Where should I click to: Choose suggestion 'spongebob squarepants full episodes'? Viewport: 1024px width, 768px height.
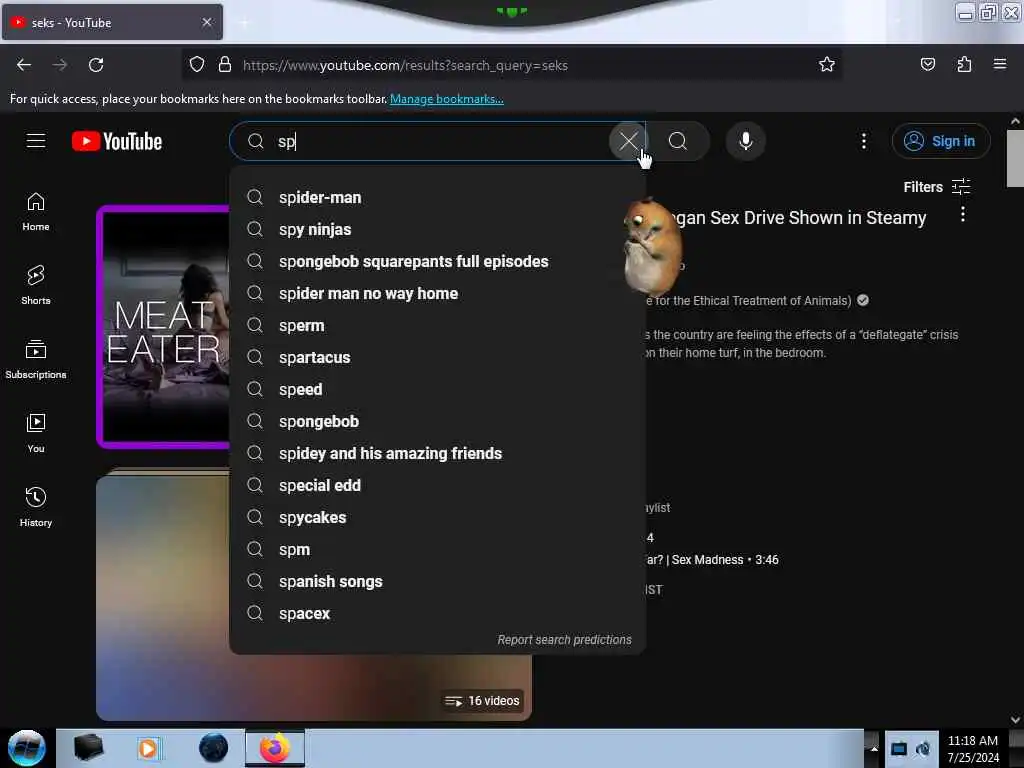437,261
